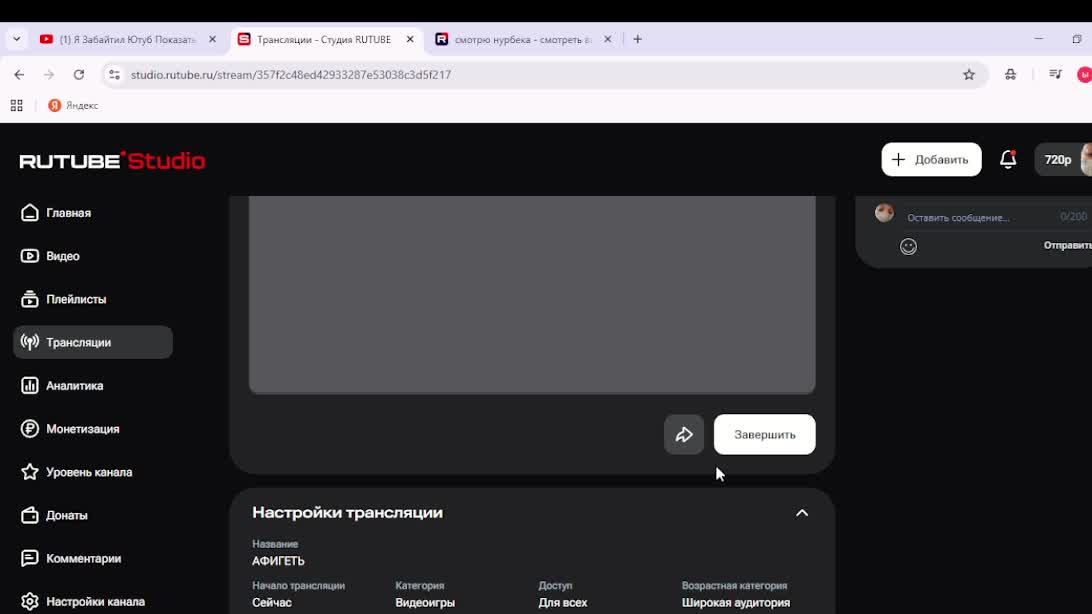Image resolution: width=1092 pixels, height=614 pixels.
Task: Switch to the YouTube browser tab
Action: 129,40
